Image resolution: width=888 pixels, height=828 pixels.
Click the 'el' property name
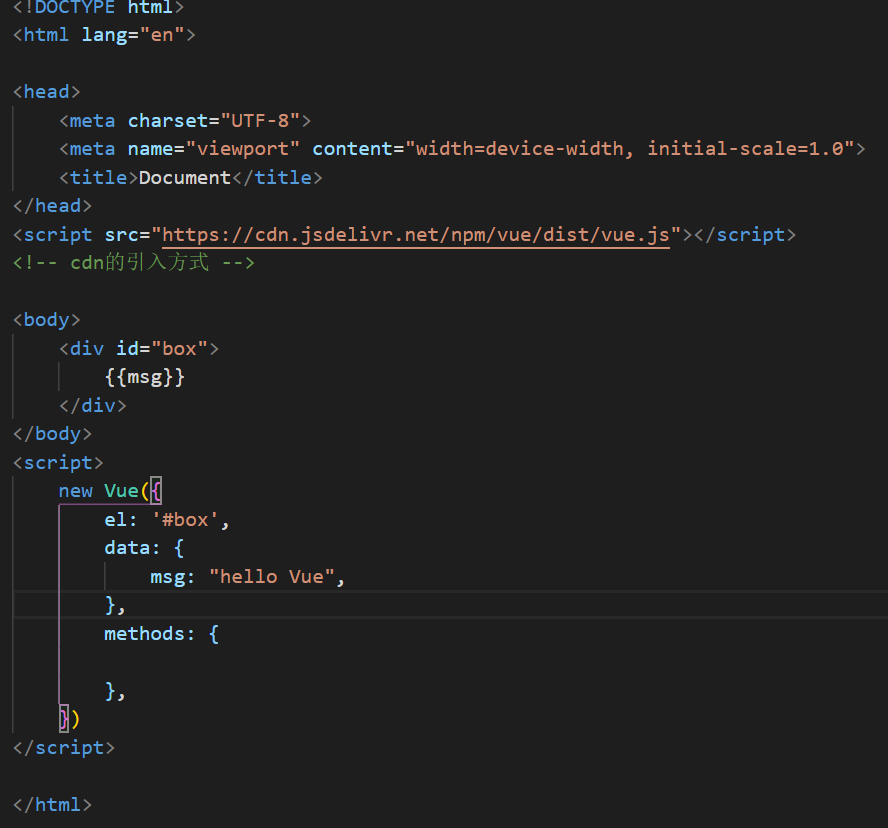115,519
